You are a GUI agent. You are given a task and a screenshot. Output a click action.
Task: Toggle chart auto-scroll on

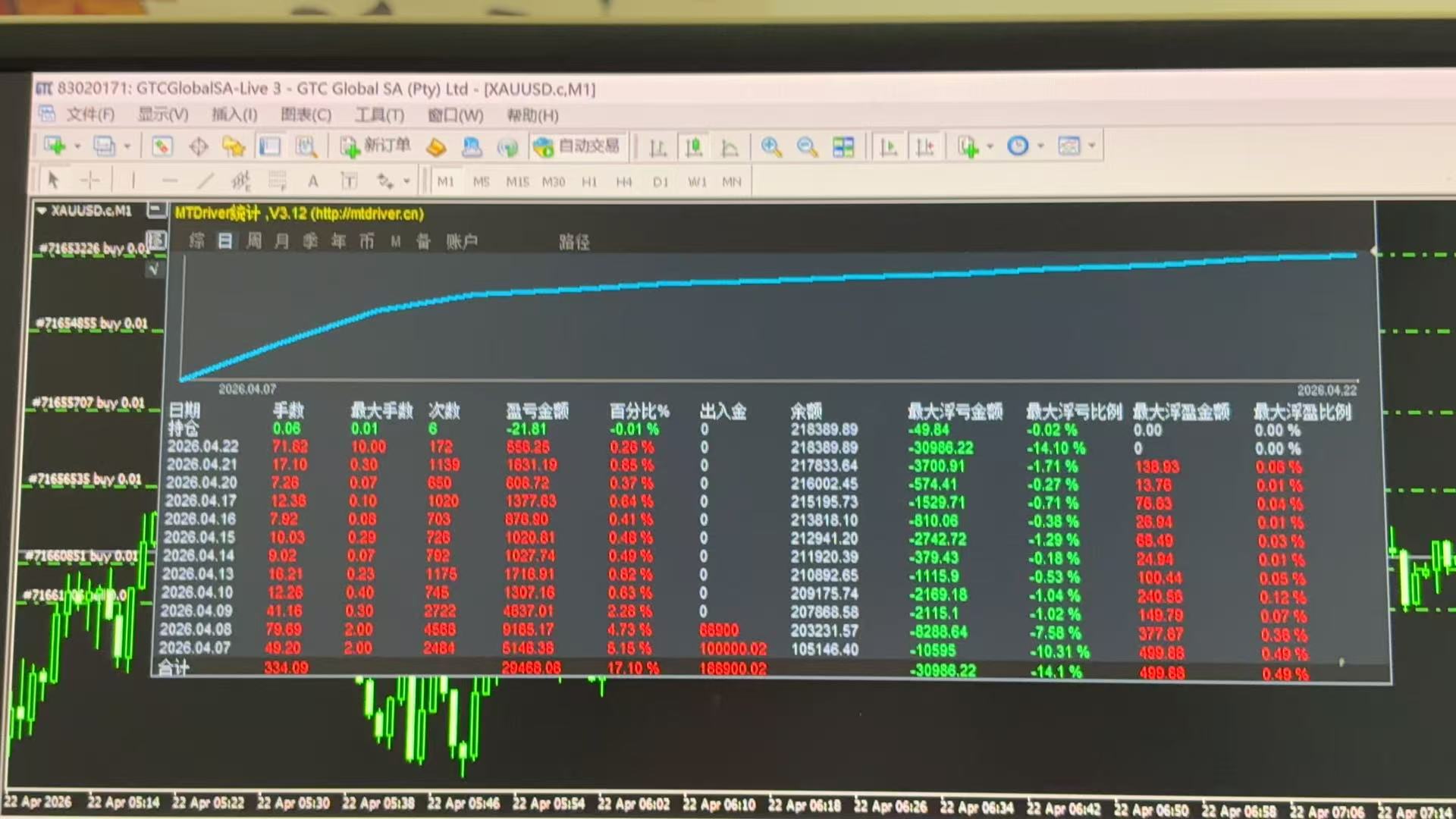click(888, 147)
